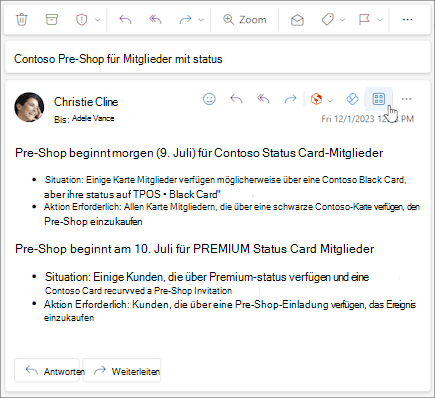Flag the message with the flag icon
The image size is (435, 398).
pyautogui.click(x=364, y=20)
